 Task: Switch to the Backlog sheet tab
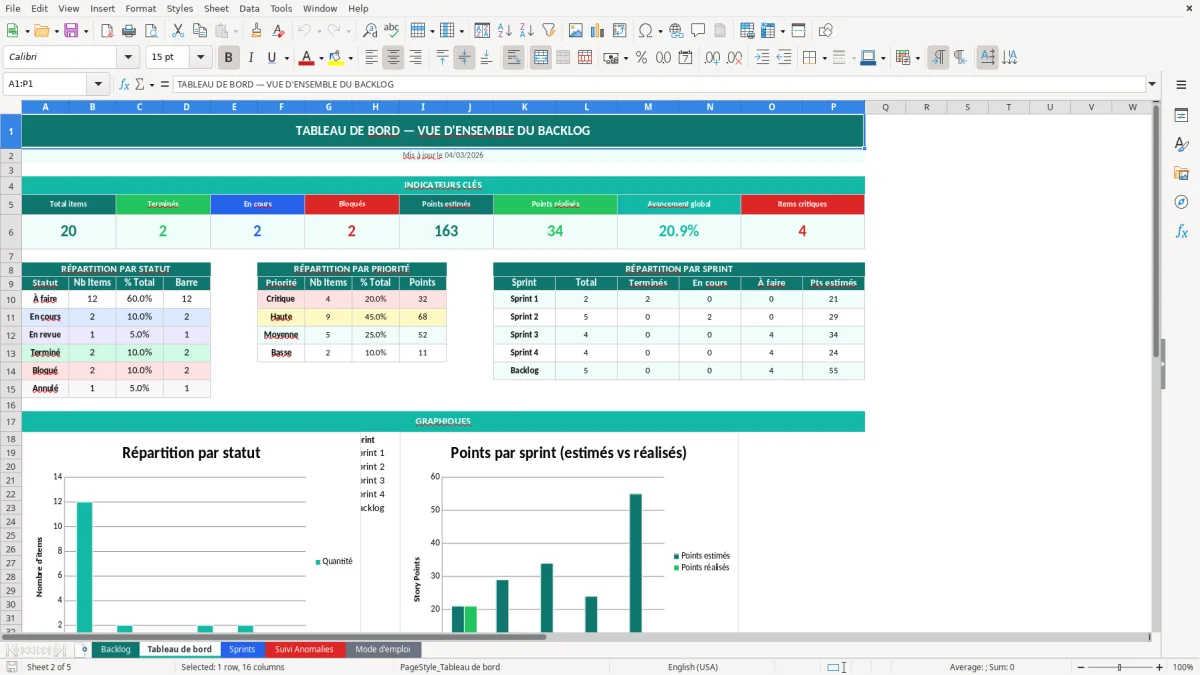(115, 649)
